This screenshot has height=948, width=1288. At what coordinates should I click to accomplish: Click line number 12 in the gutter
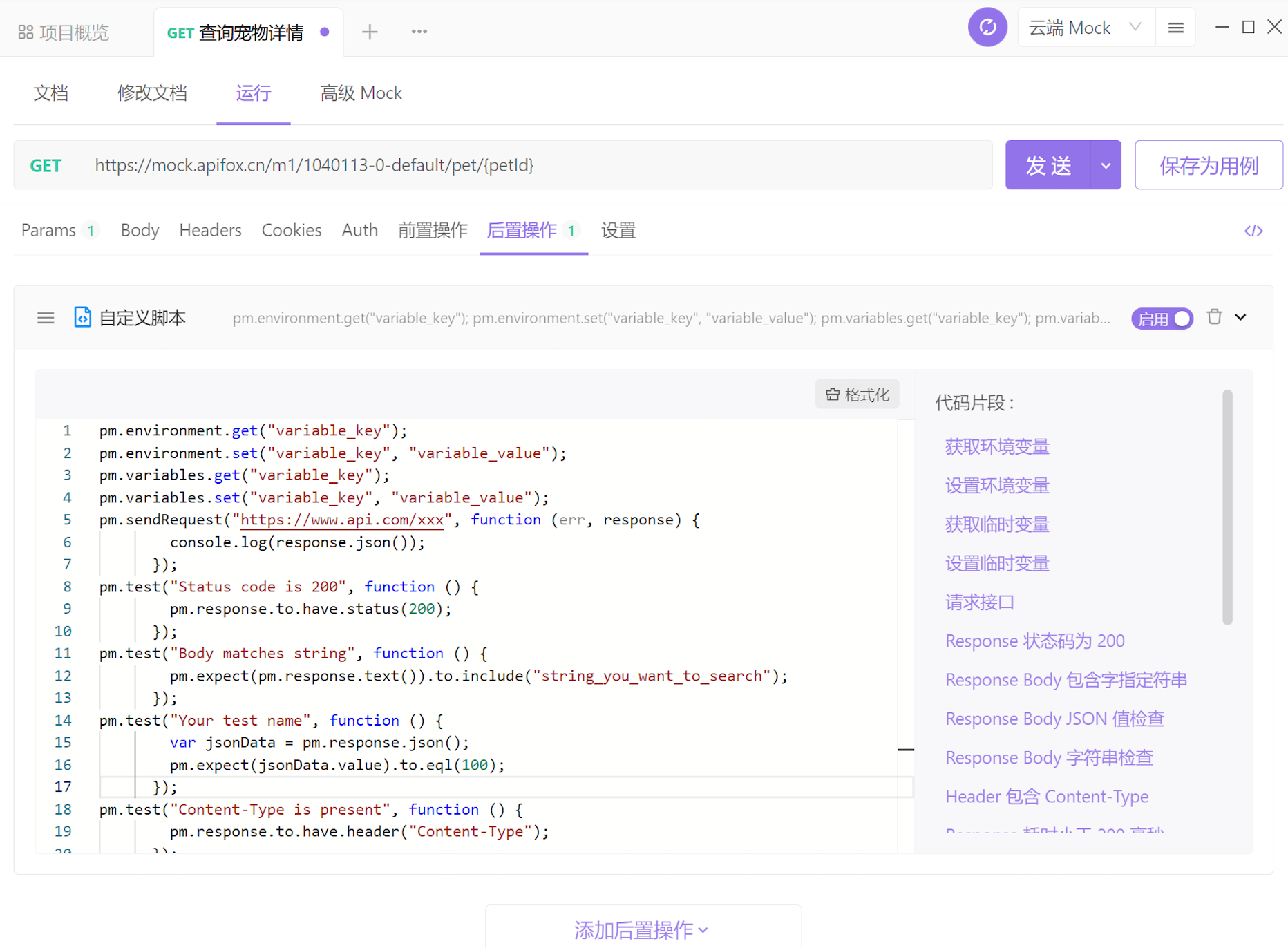click(x=63, y=676)
